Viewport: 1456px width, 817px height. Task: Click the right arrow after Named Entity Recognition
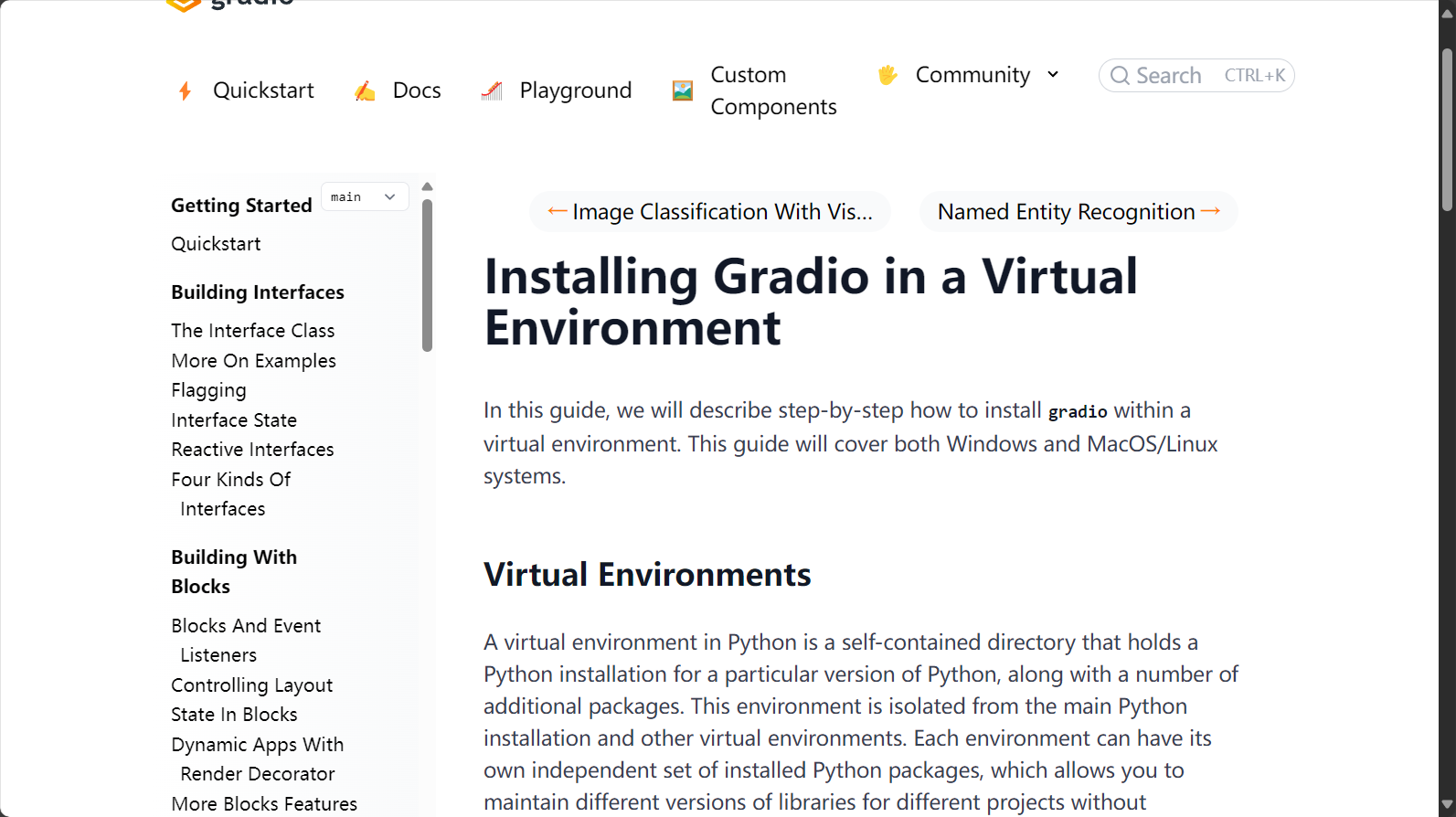click(x=1210, y=211)
